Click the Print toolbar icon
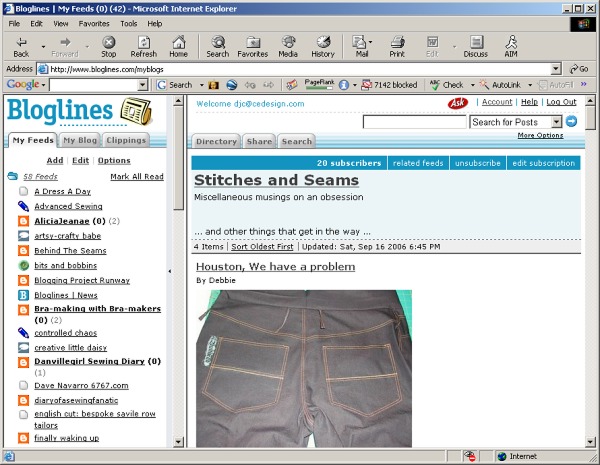 397,46
